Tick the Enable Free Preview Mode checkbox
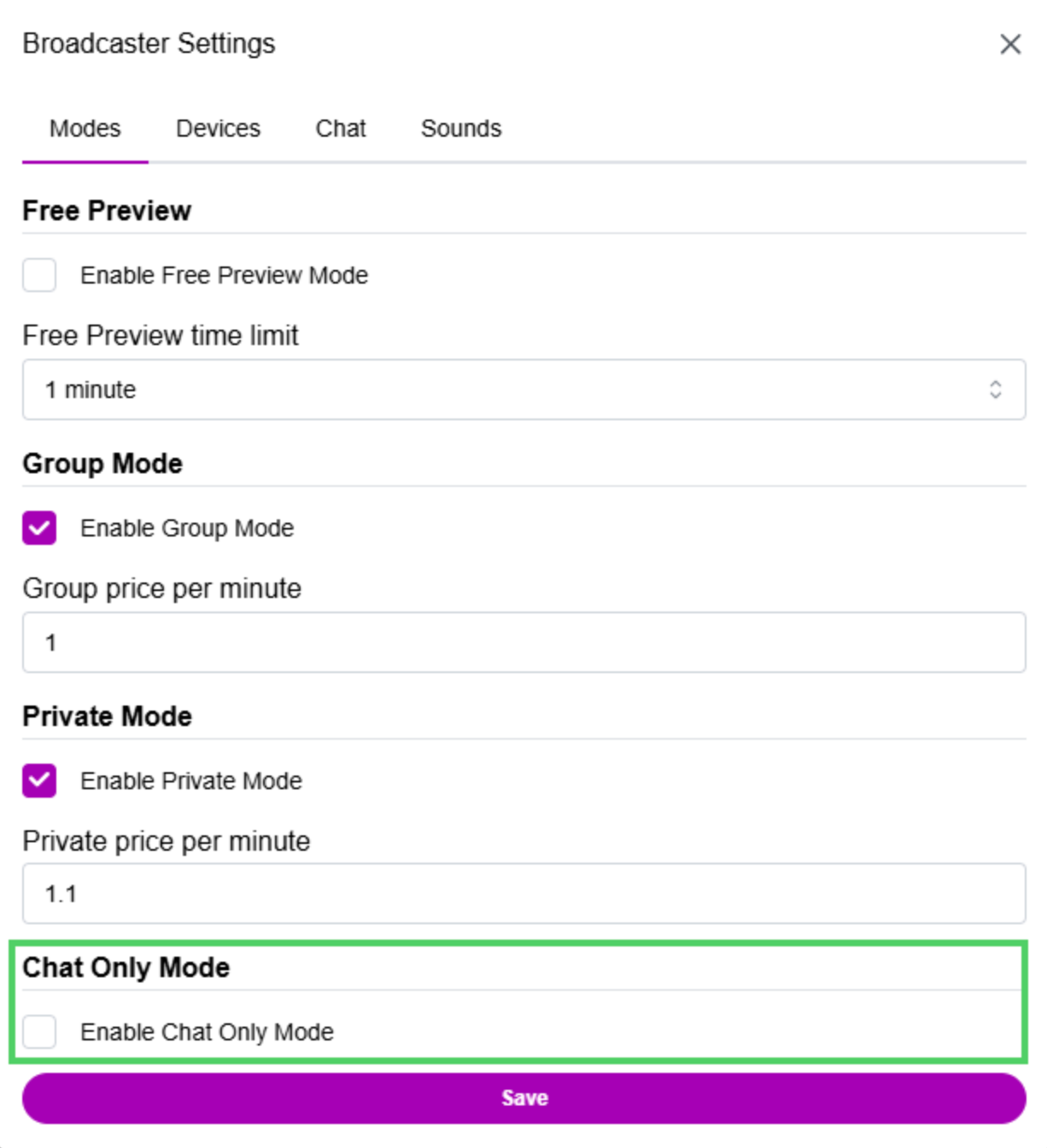 click(39, 275)
